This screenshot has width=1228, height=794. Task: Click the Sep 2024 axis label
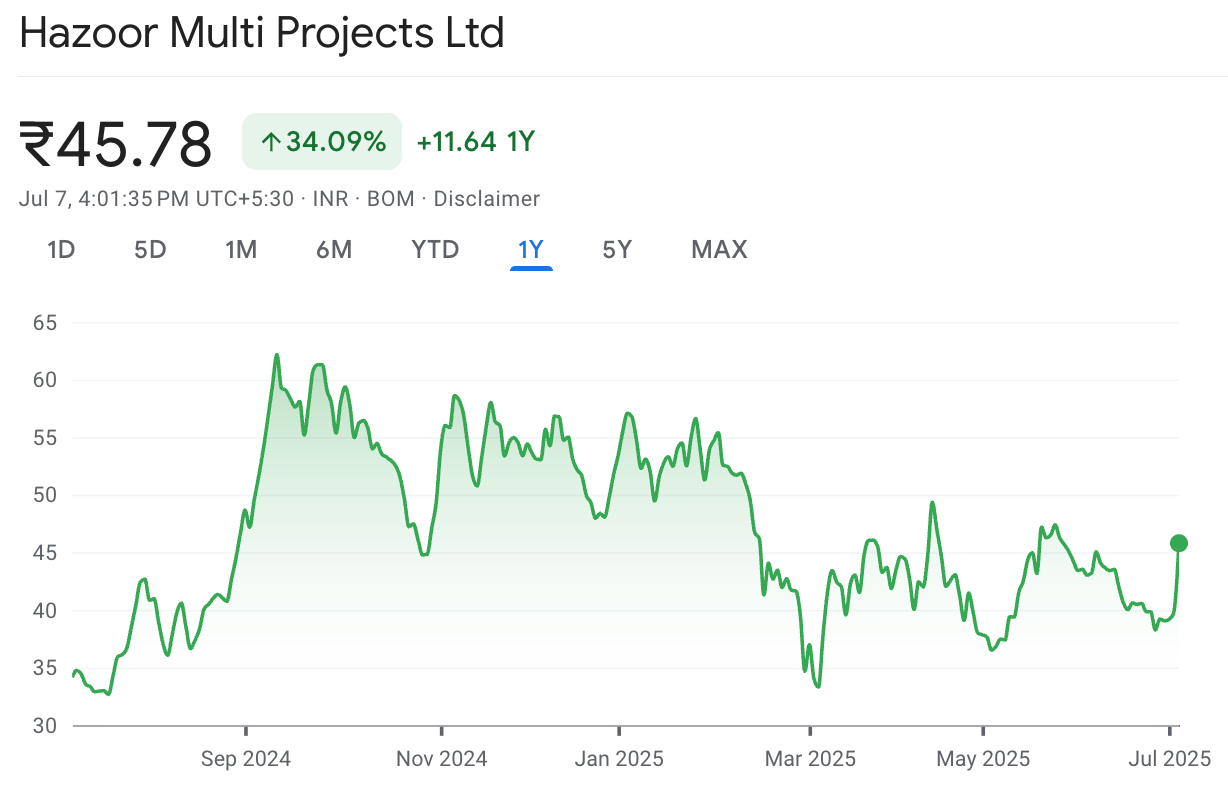pos(246,759)
